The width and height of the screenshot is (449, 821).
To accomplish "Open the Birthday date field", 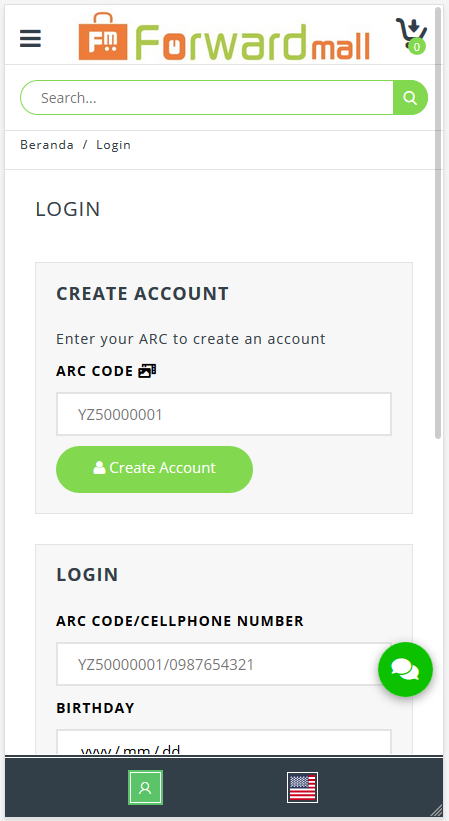I will tap(224, 742).
